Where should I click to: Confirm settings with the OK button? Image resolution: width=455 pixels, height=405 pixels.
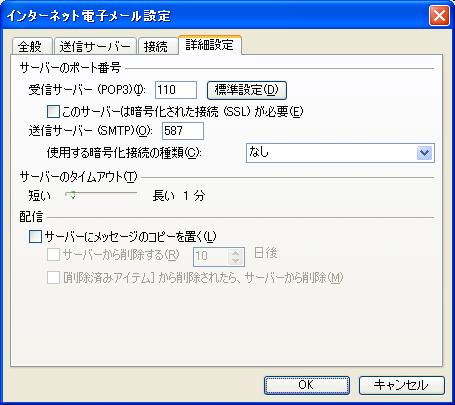coord(307,385)
